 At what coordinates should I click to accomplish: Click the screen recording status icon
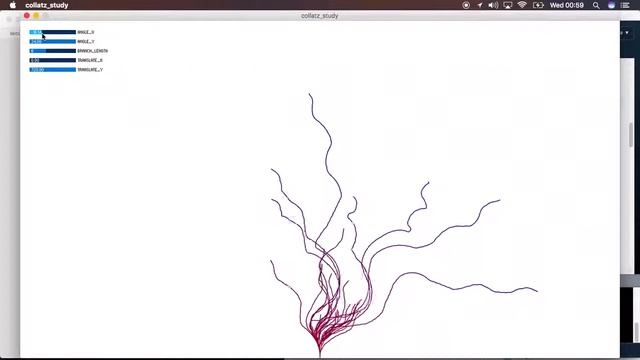coord(466,5)
